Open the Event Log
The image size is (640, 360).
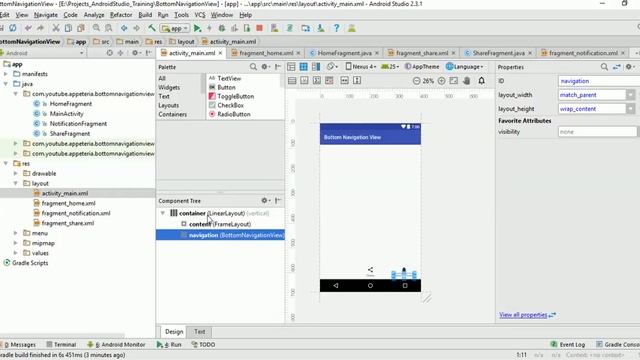point(567,344)
